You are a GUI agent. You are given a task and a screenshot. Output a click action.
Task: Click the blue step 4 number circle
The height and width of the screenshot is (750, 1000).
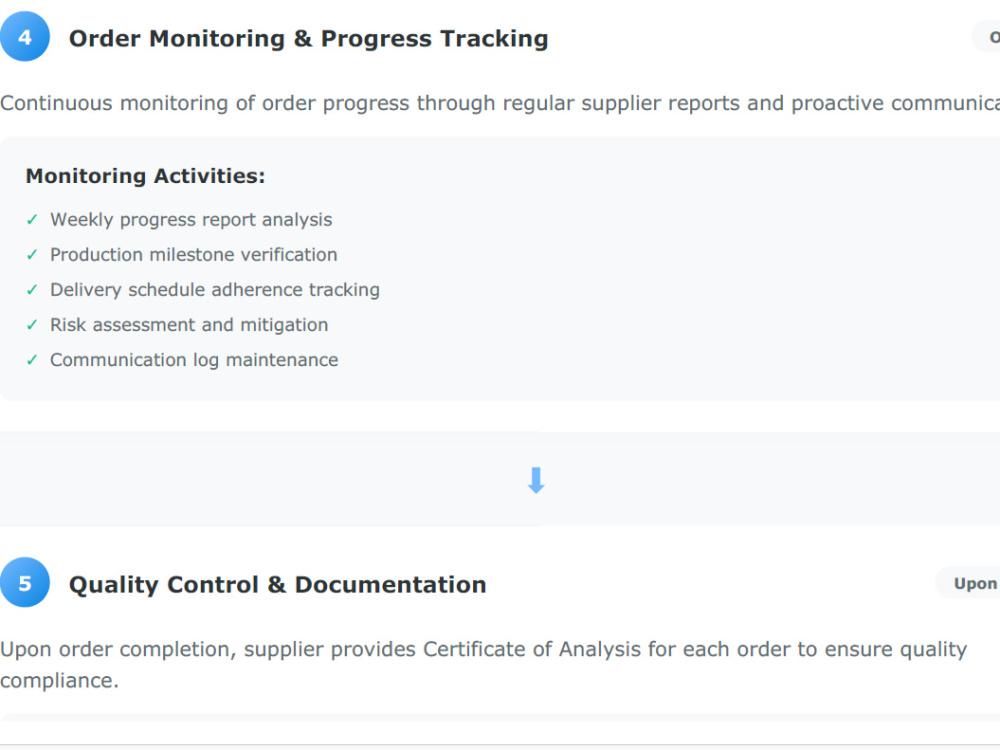pos(24,37)
